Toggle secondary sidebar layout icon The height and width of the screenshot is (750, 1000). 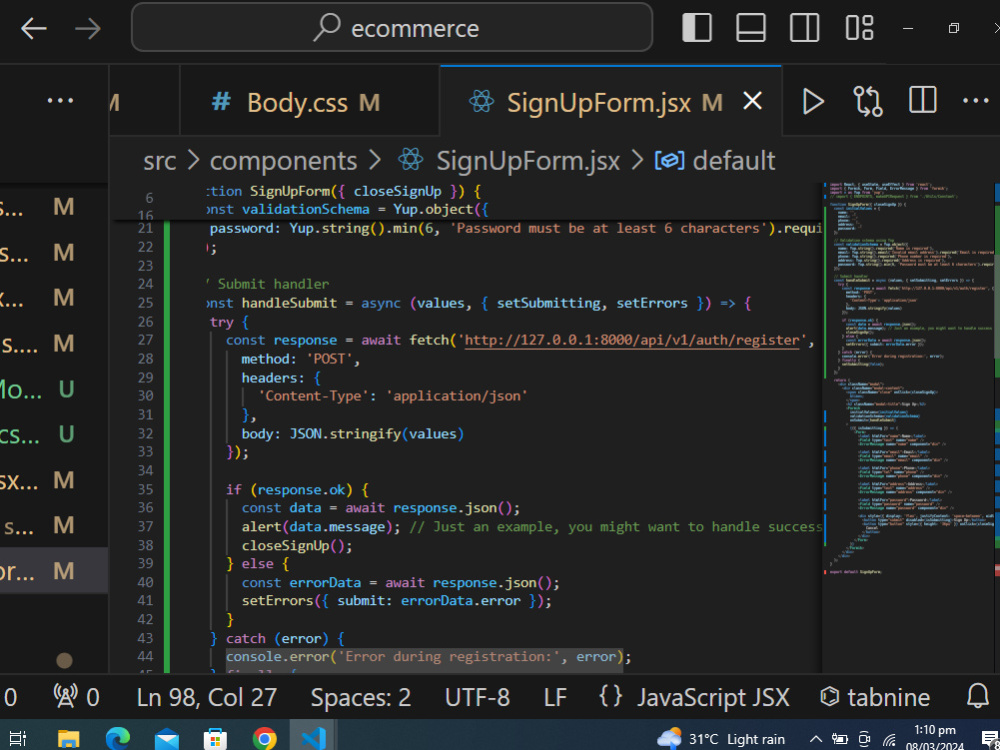[804, 28]
